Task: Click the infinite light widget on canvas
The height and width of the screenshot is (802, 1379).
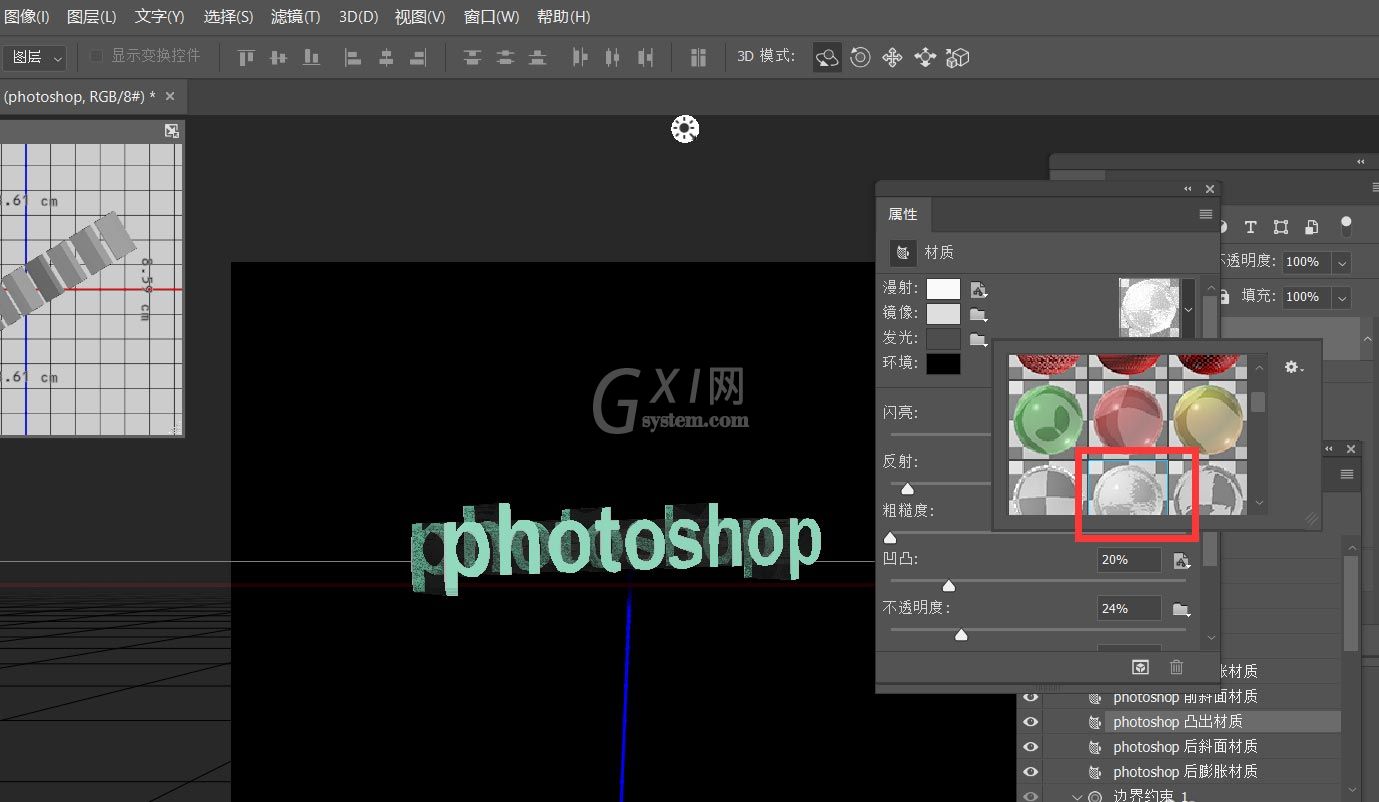Action: point(685,128)
